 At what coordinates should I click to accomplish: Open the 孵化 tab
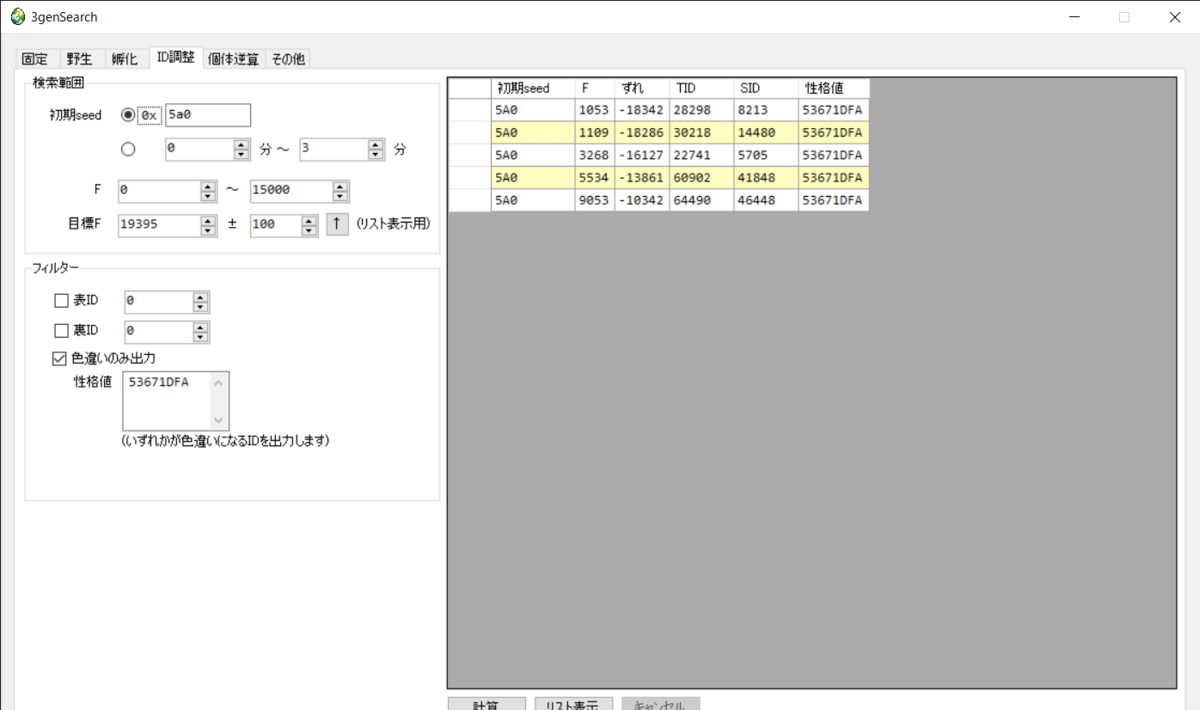pos(125,60)
